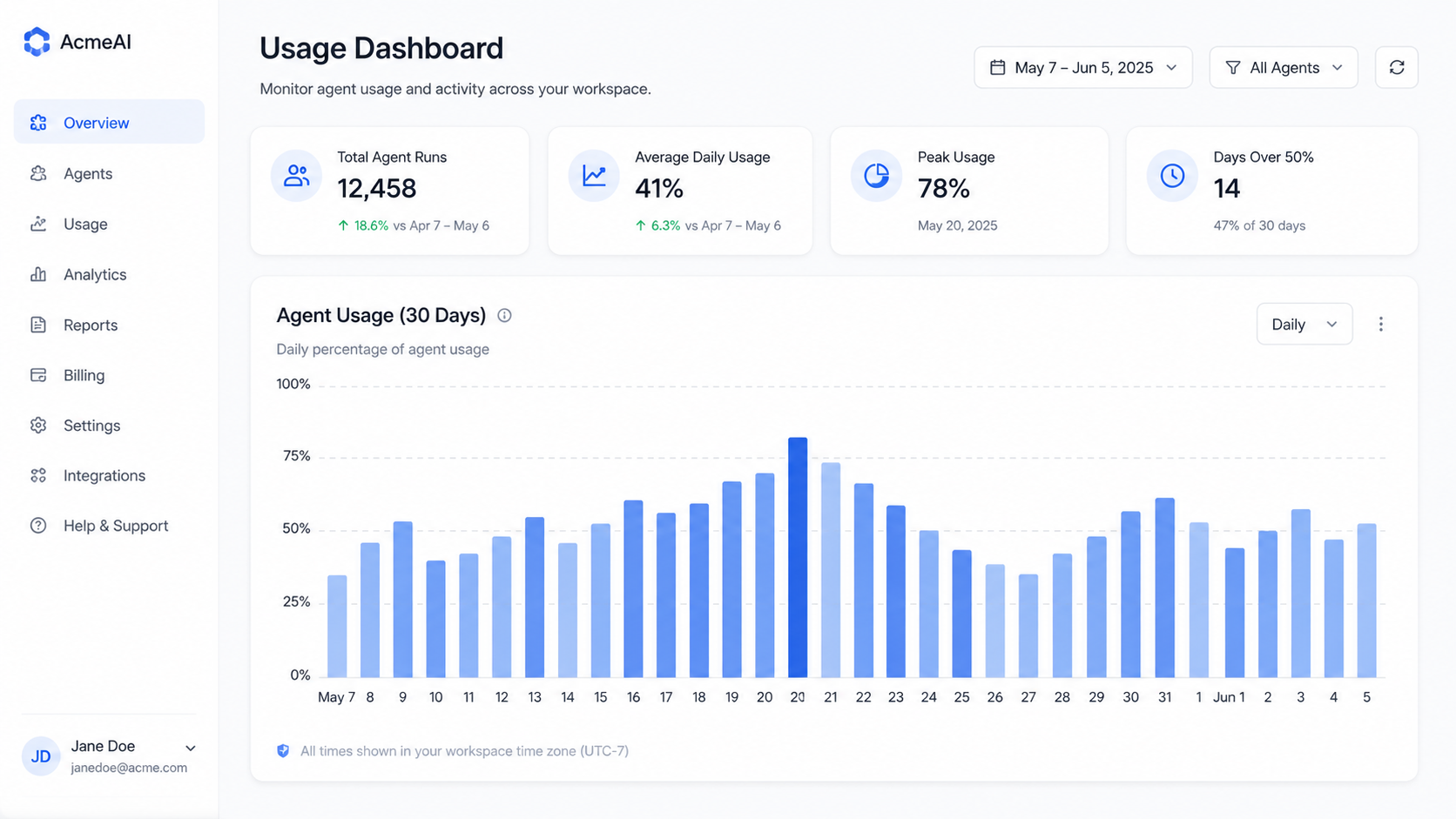Viewport: 1456px width, 819px height.
Task: Click the Daily percentage of agent usage subtitle
Action: (383, 349)
